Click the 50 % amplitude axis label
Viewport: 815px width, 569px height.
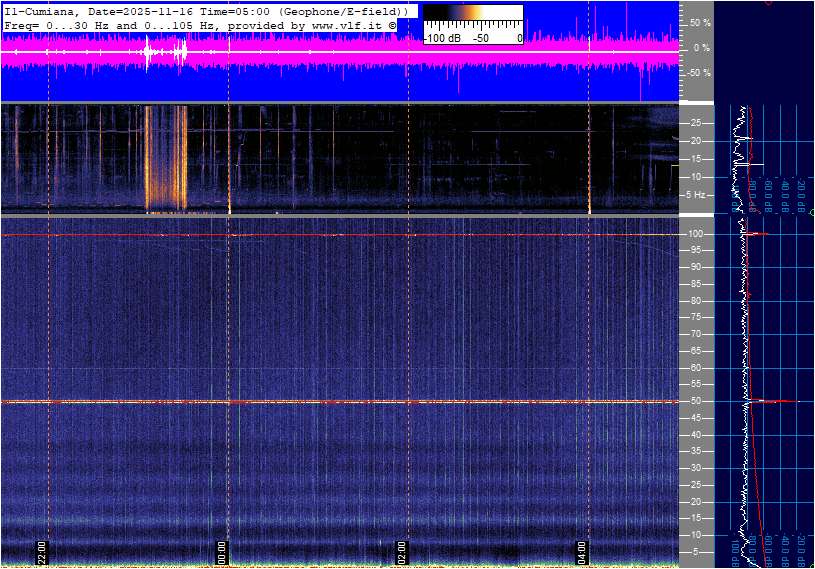coord(699,22)
